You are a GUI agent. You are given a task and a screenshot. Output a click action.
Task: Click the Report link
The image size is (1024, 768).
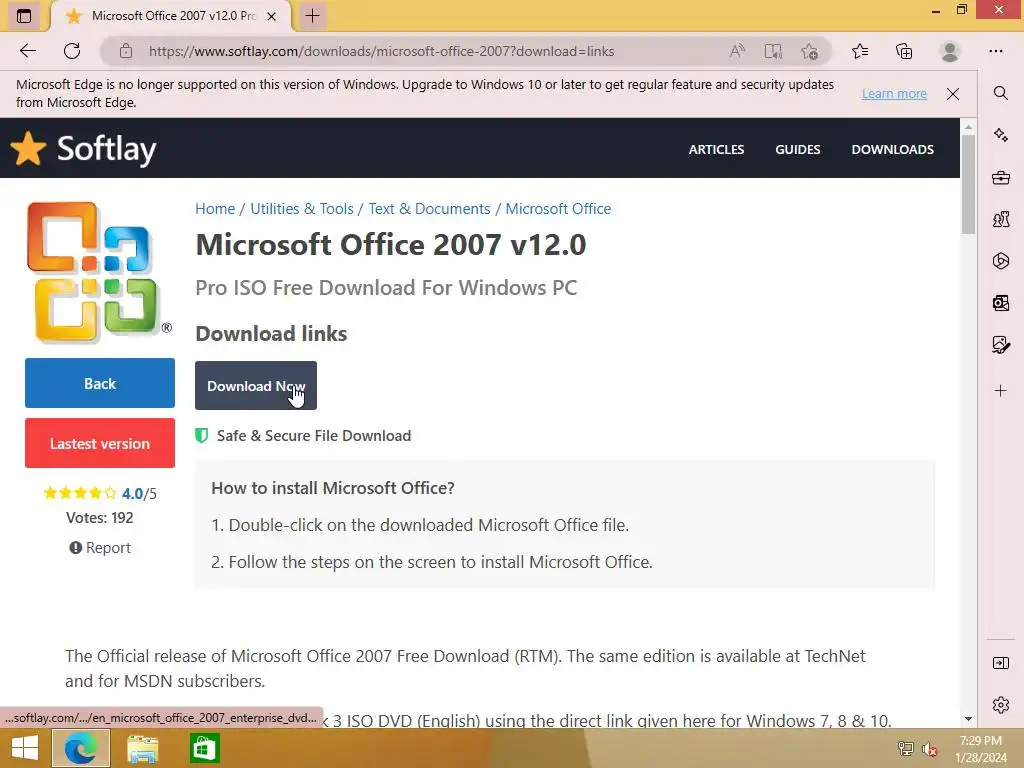[100, 547]
